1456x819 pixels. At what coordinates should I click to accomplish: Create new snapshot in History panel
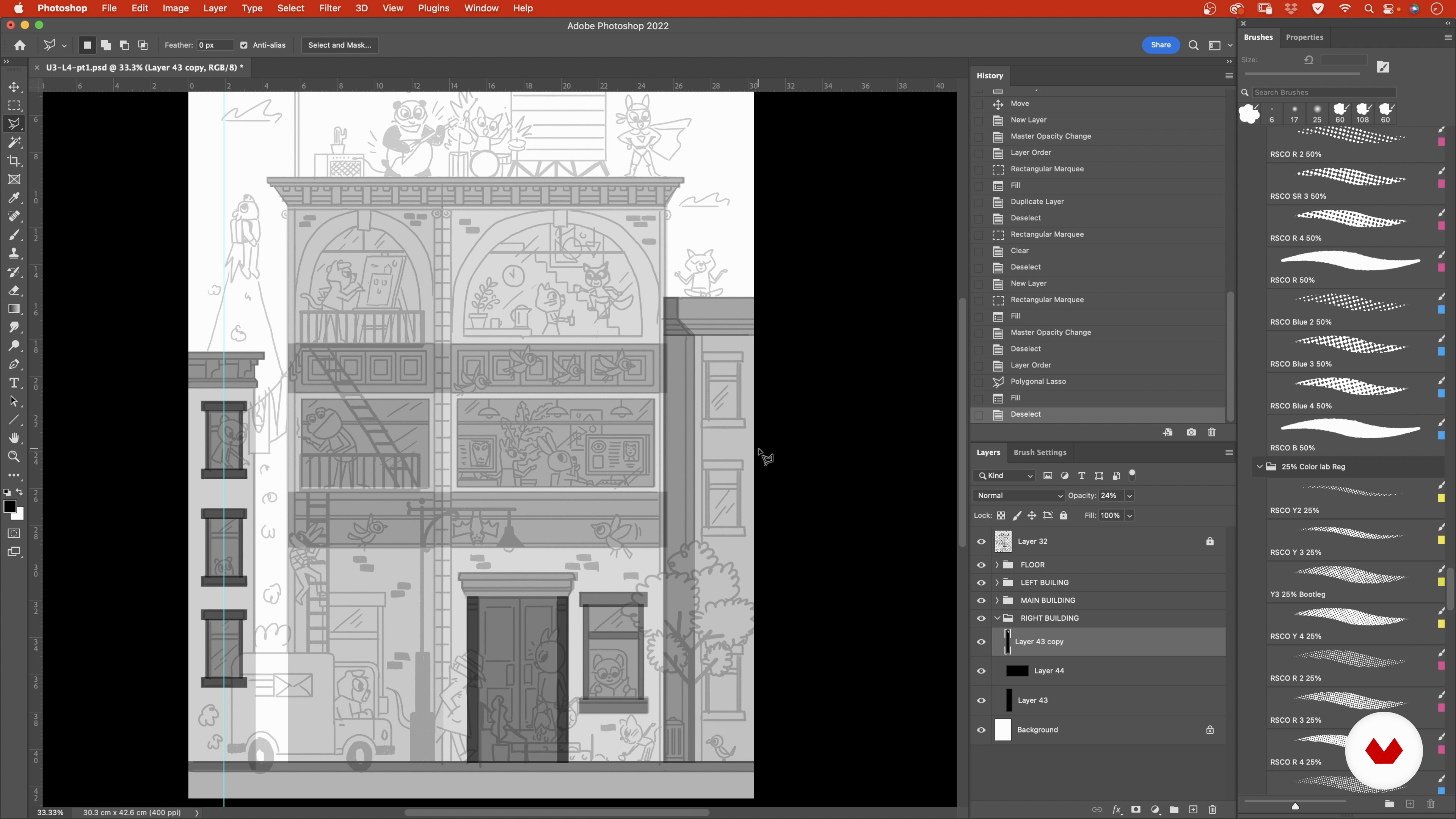pyautogui.click(x=1191, y=432)
